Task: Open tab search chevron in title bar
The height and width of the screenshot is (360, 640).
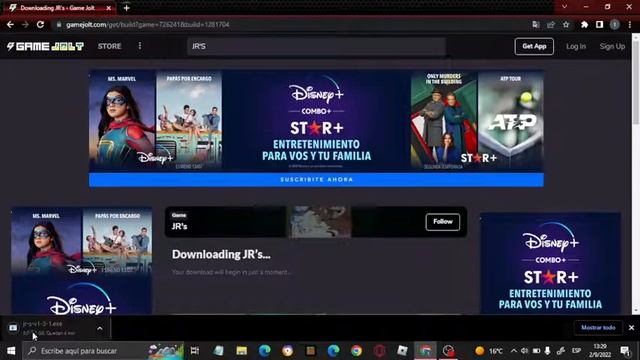Action: (x=564, y=7)
